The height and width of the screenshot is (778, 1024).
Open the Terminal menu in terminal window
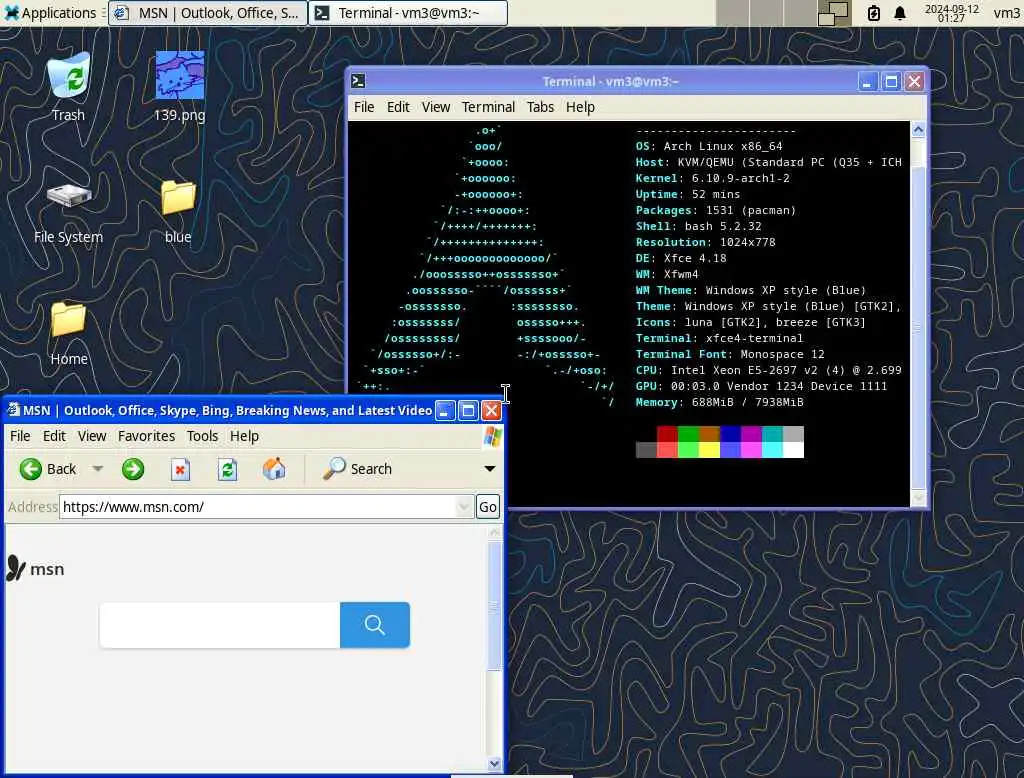488,107
